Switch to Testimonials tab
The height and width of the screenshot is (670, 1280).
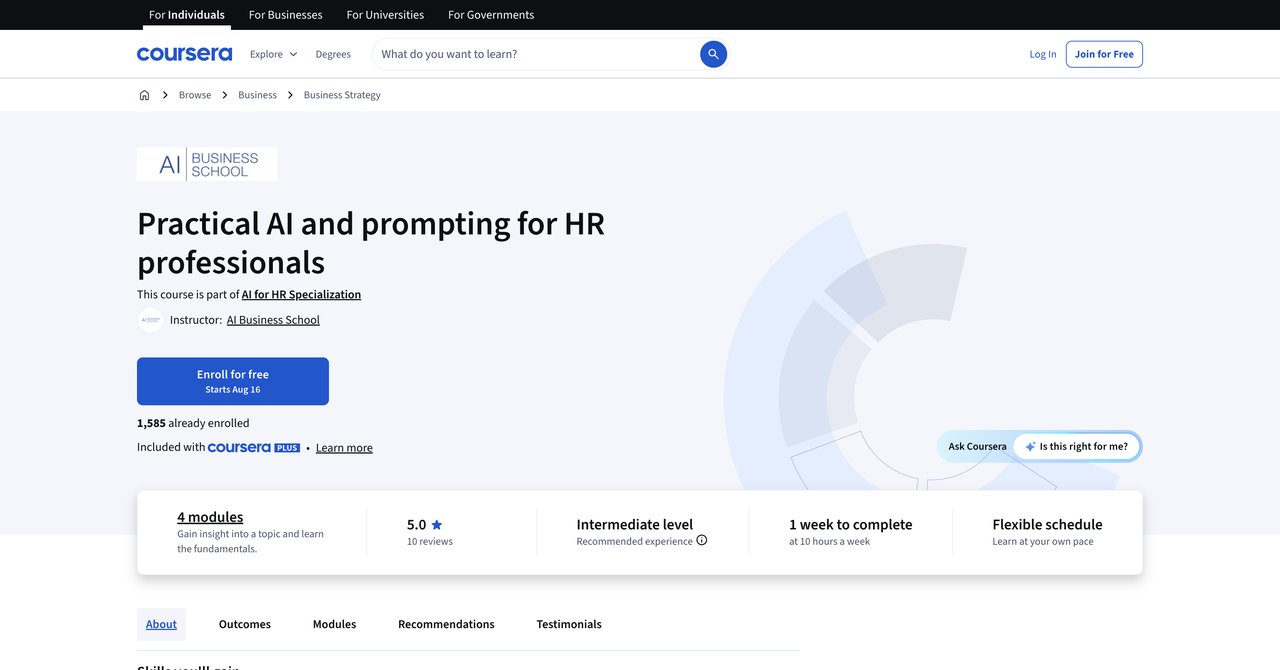click(569, 624)
